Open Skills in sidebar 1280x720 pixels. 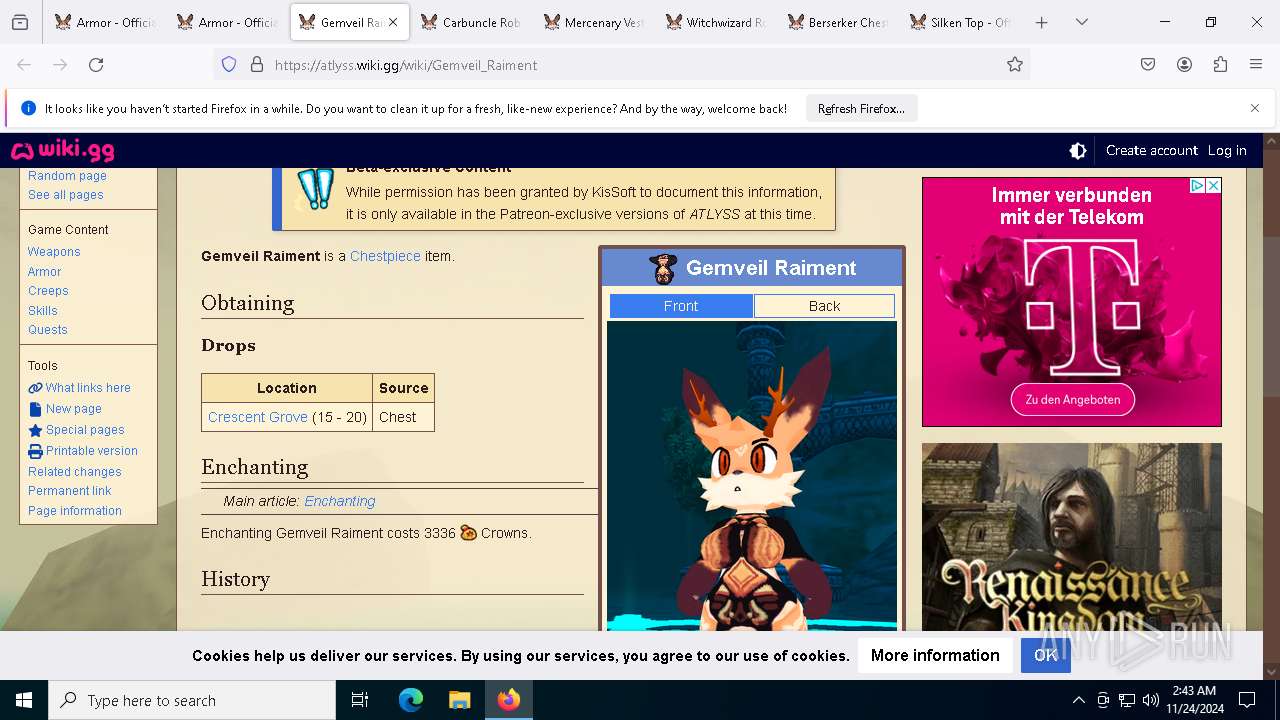tap(43, 311)
